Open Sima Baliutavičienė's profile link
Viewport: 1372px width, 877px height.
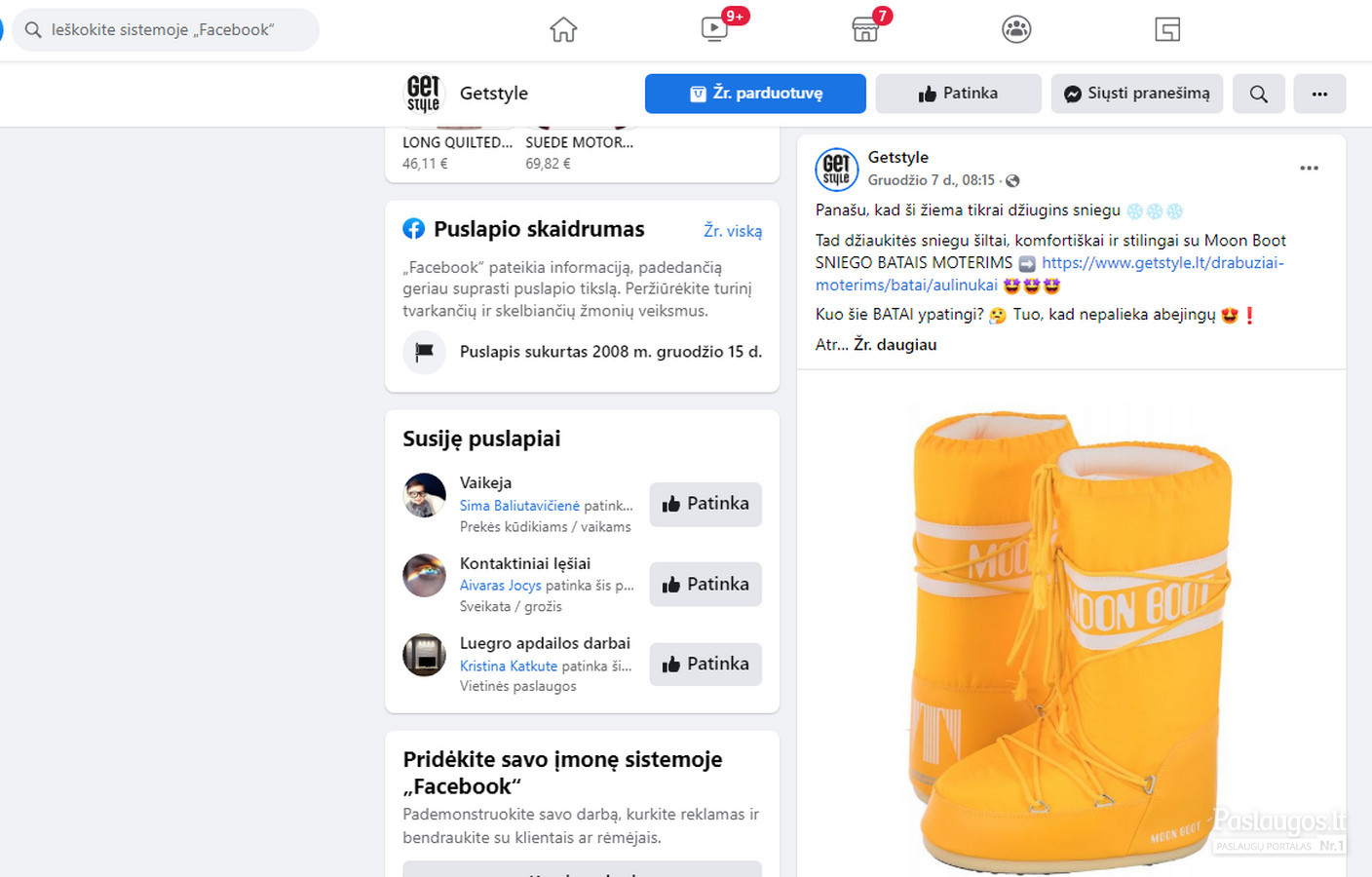pyautogui.click(x=519, y=506)
